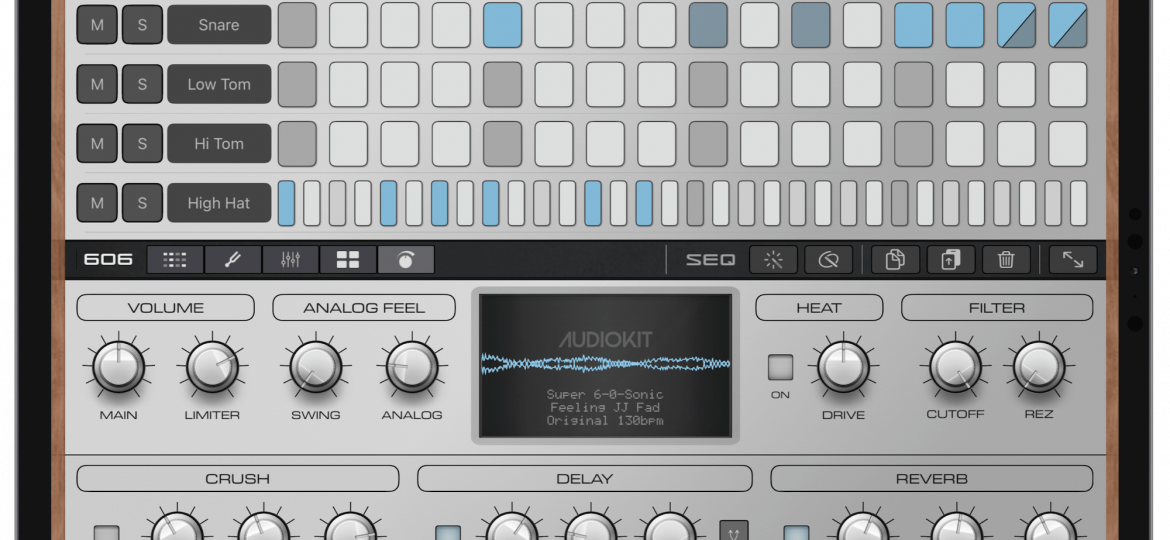Click the delay sync icon button
Viewport: 1170px width, 540px height.
[x=733, y=530]
